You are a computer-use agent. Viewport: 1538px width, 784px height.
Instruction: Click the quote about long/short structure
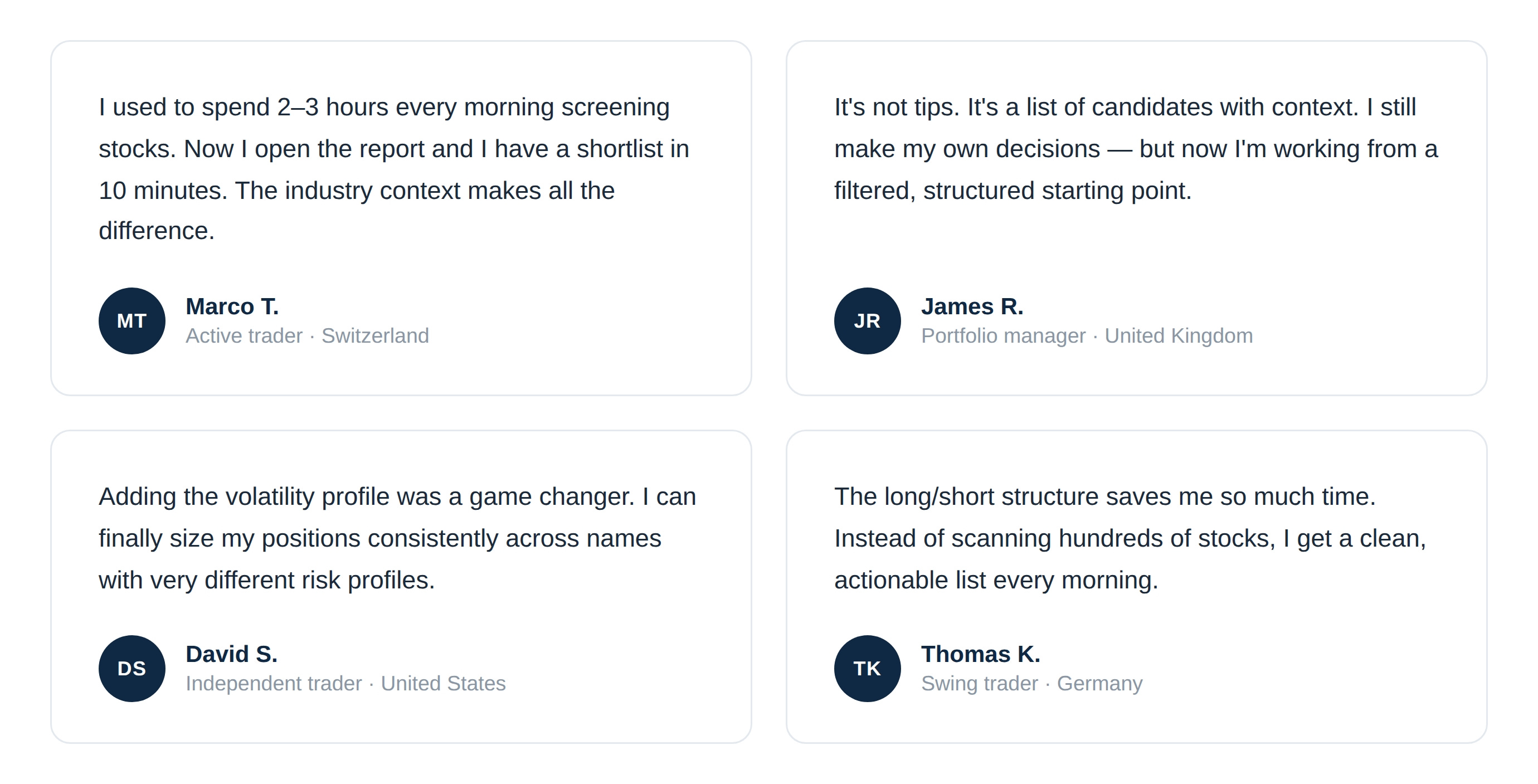pyautogui.click(x=1130, y=538)
